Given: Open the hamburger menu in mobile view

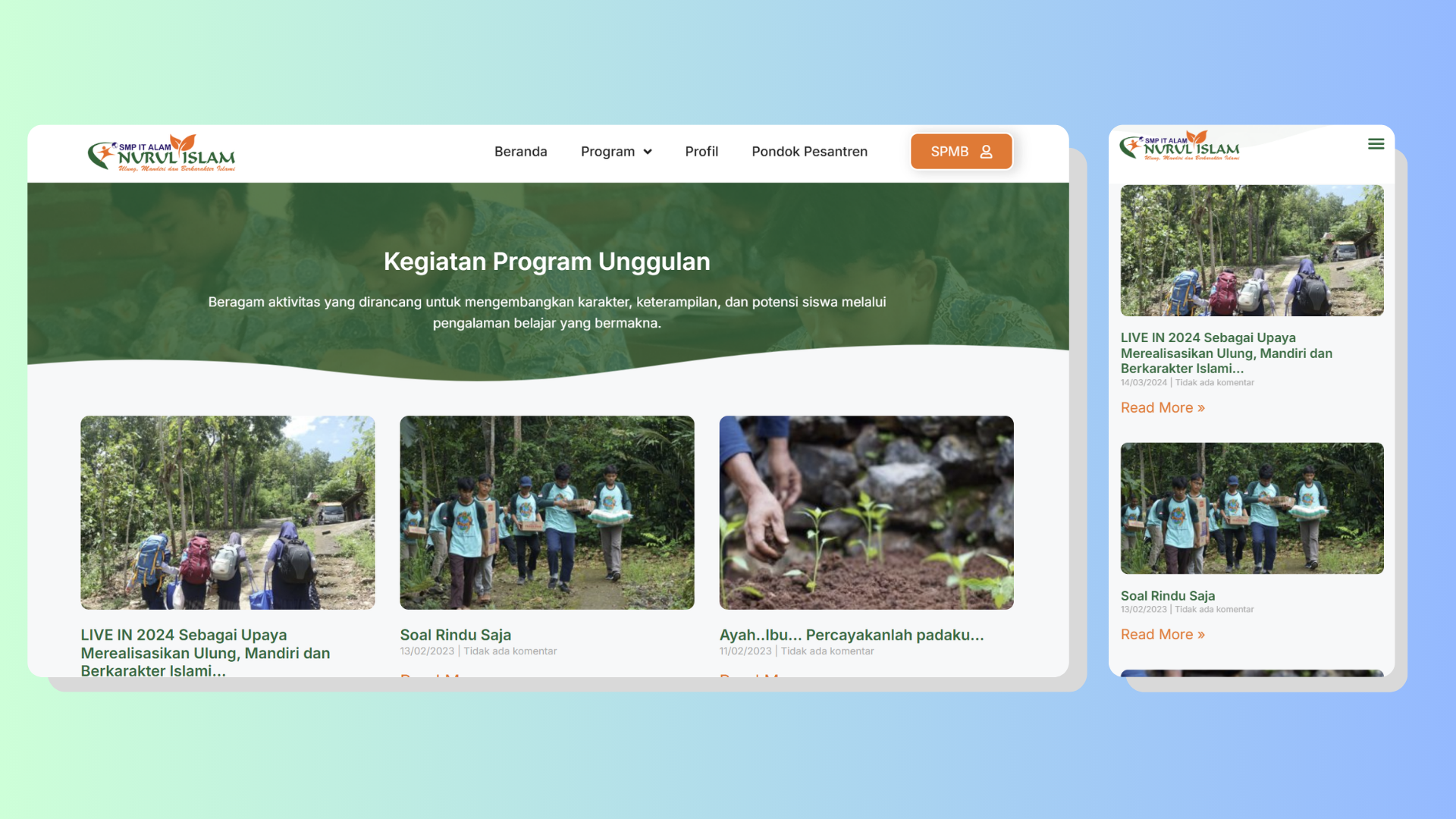Looking at the screenshot, I should click(1376, 144).
